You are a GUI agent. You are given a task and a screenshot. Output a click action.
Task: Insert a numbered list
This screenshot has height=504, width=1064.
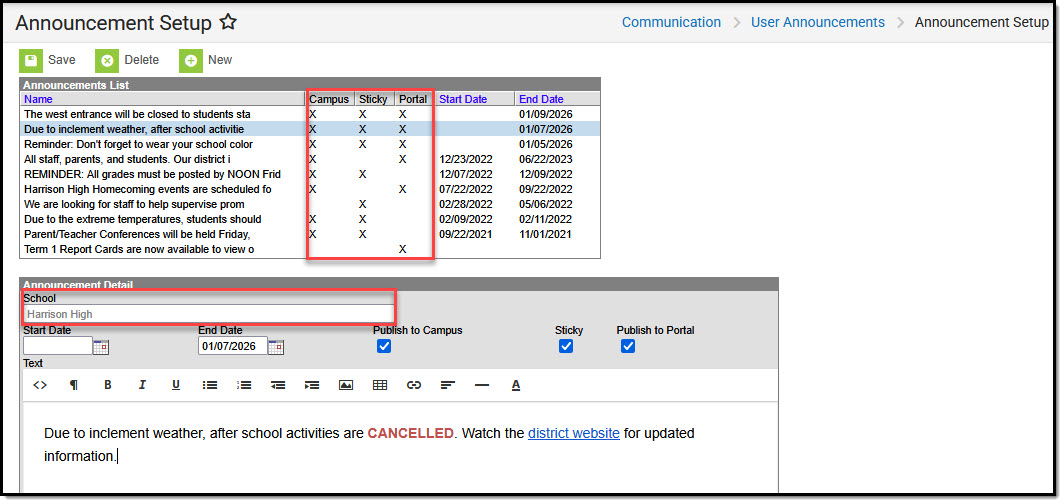point(244,385)
